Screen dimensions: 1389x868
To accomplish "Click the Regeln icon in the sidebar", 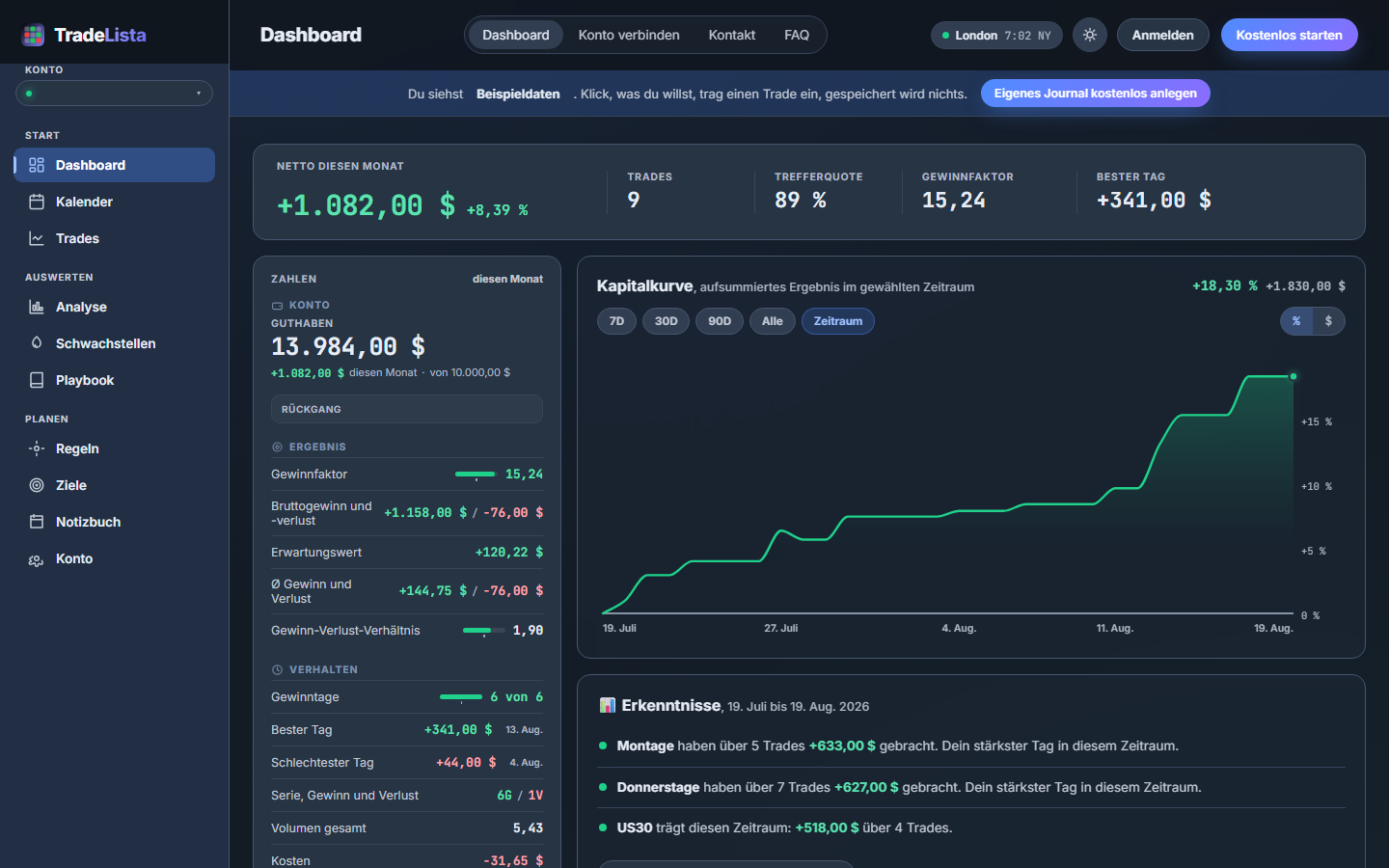I will [37, 448].
